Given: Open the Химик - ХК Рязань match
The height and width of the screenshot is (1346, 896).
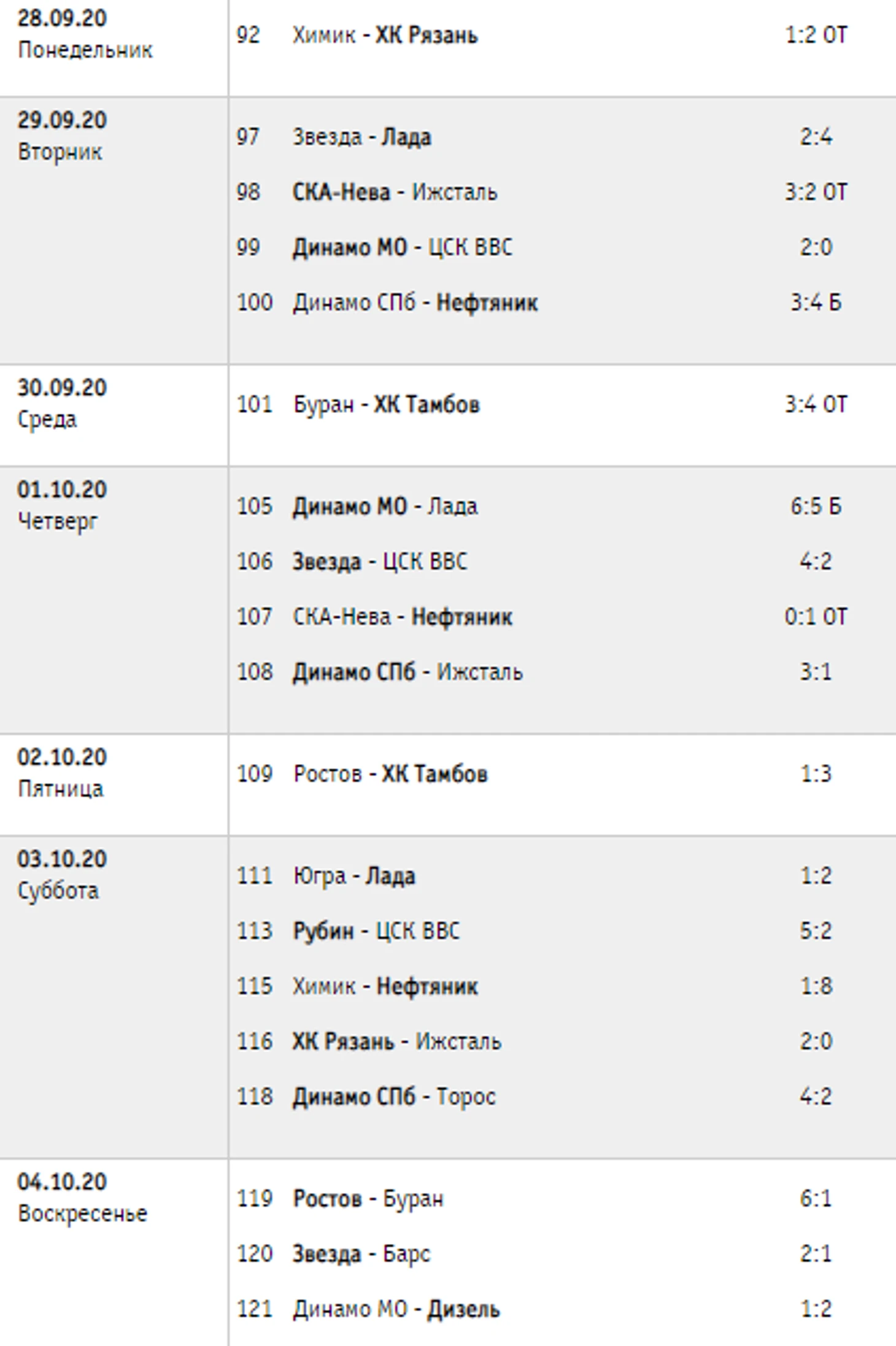Looking at the screenshot, I should (385, 35).
